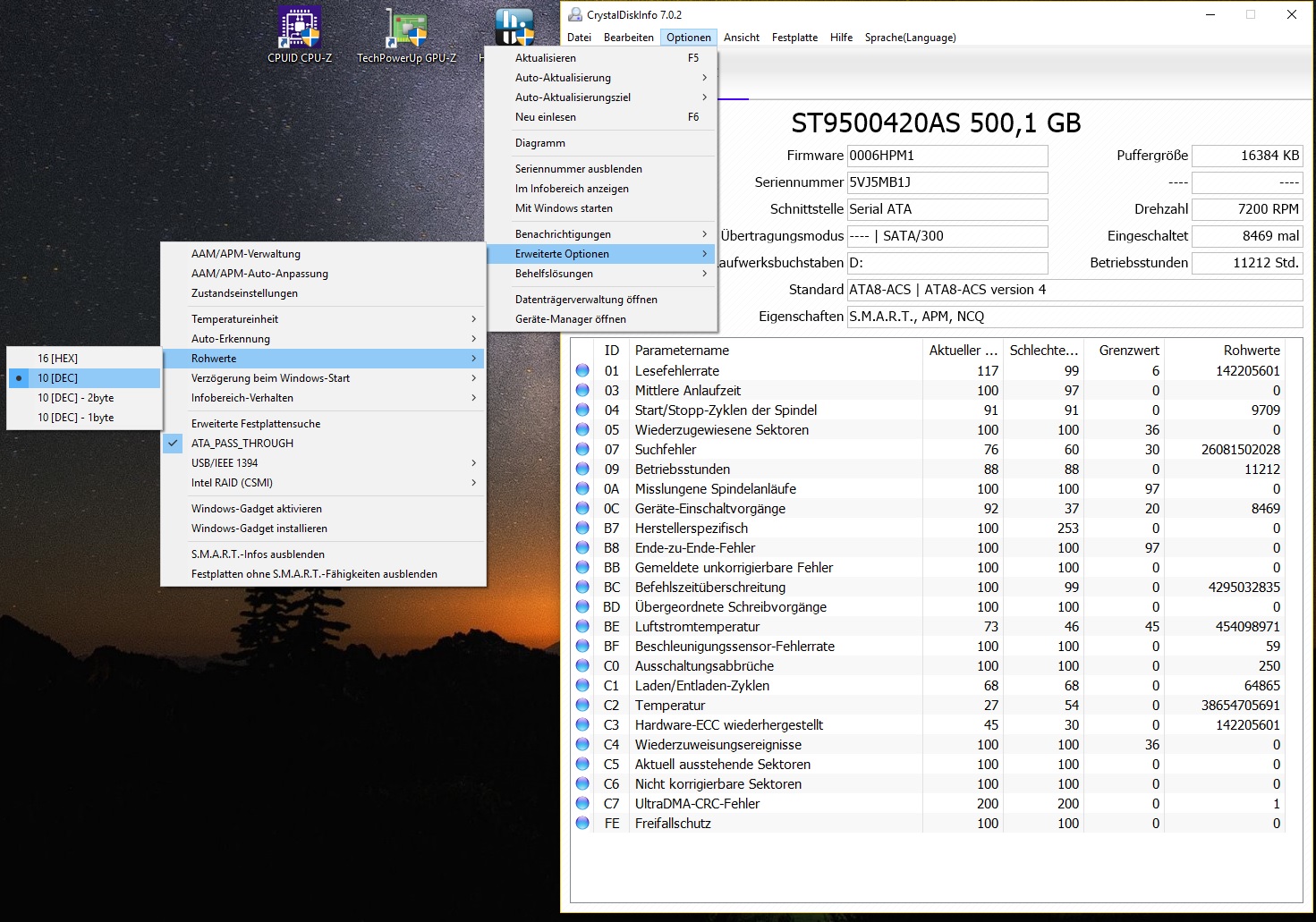Screen dimensions: 1316x922
Task: Click the Parametername column header
Action: [x=775, y=351]
